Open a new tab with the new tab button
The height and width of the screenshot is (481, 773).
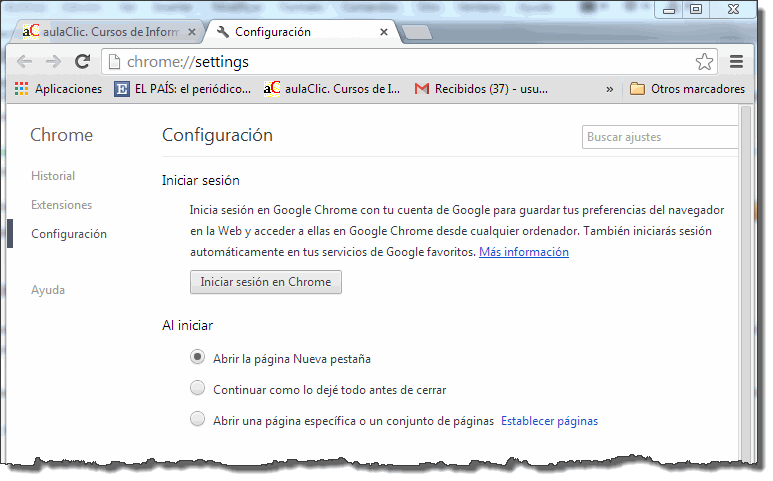[417, 33]
